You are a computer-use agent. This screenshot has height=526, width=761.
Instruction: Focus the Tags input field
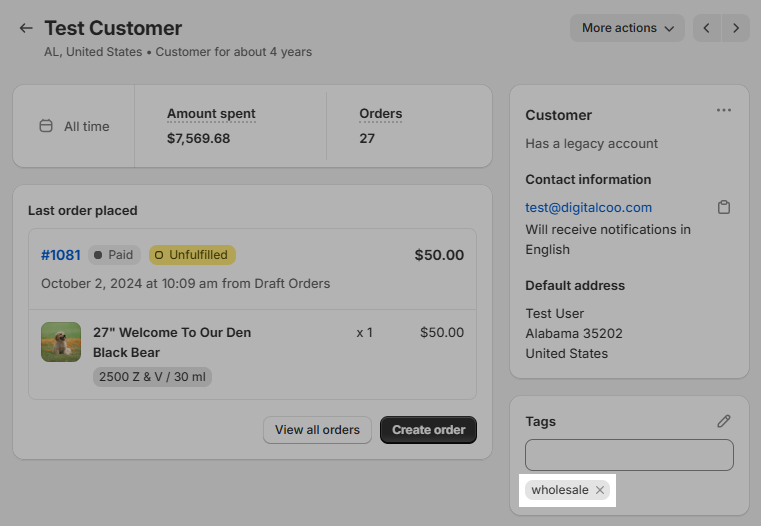coord(629,455)
